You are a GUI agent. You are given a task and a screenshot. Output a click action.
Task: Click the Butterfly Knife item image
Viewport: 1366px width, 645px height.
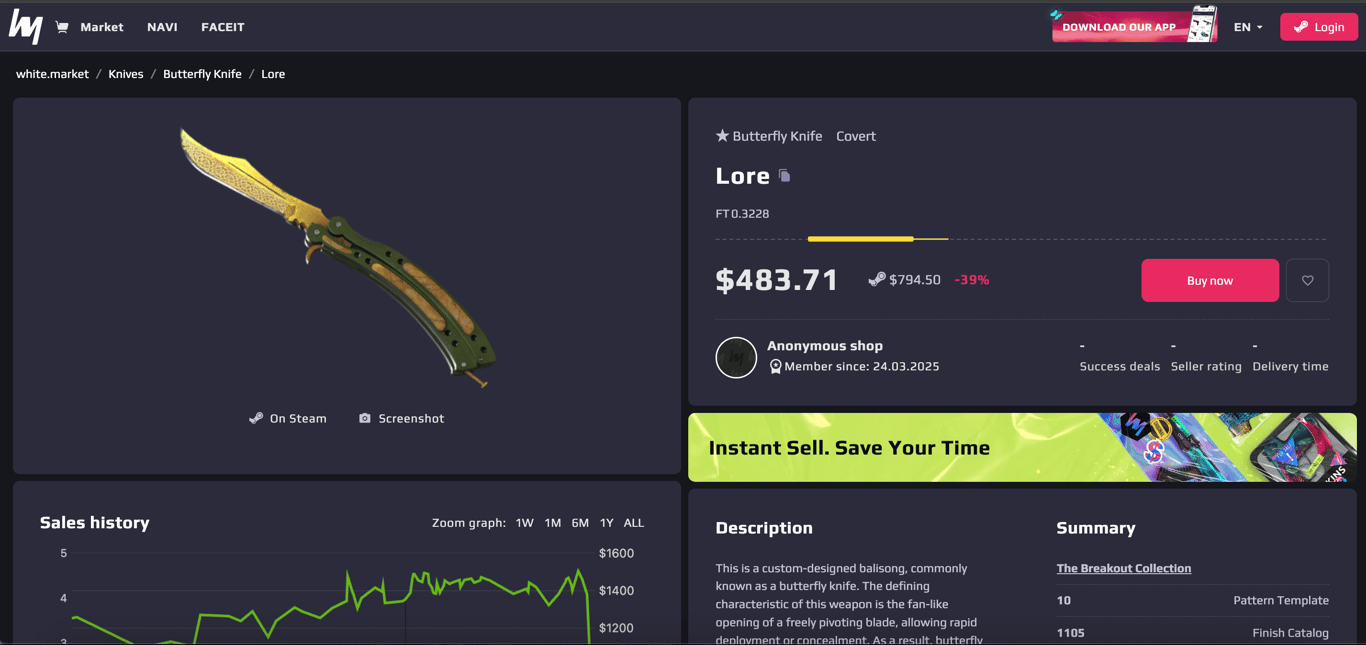(x=338, y=257)
